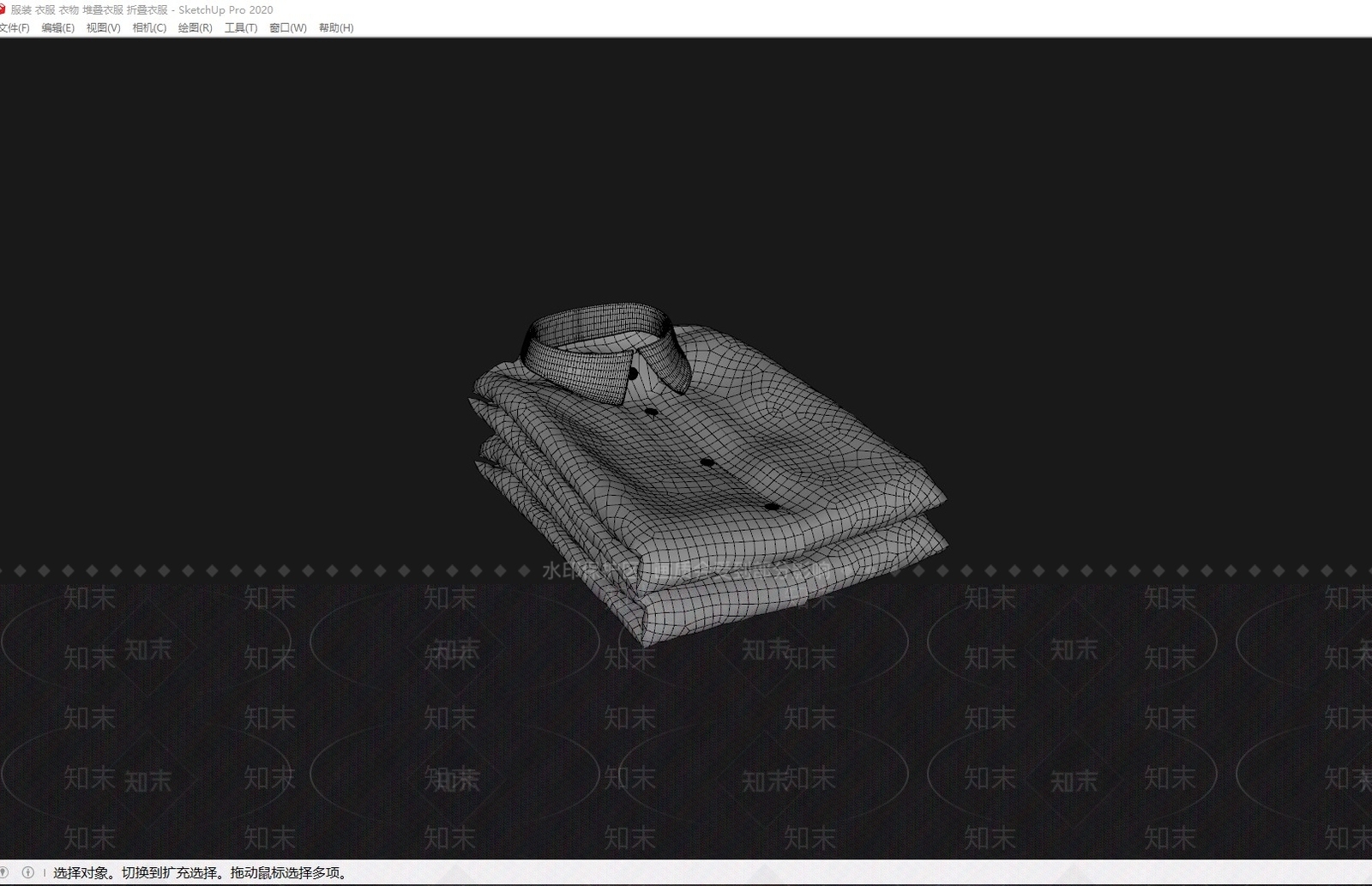Click the SketchUp logo in title bar
The image size is (1372, 886).
[x=3, y=9]
